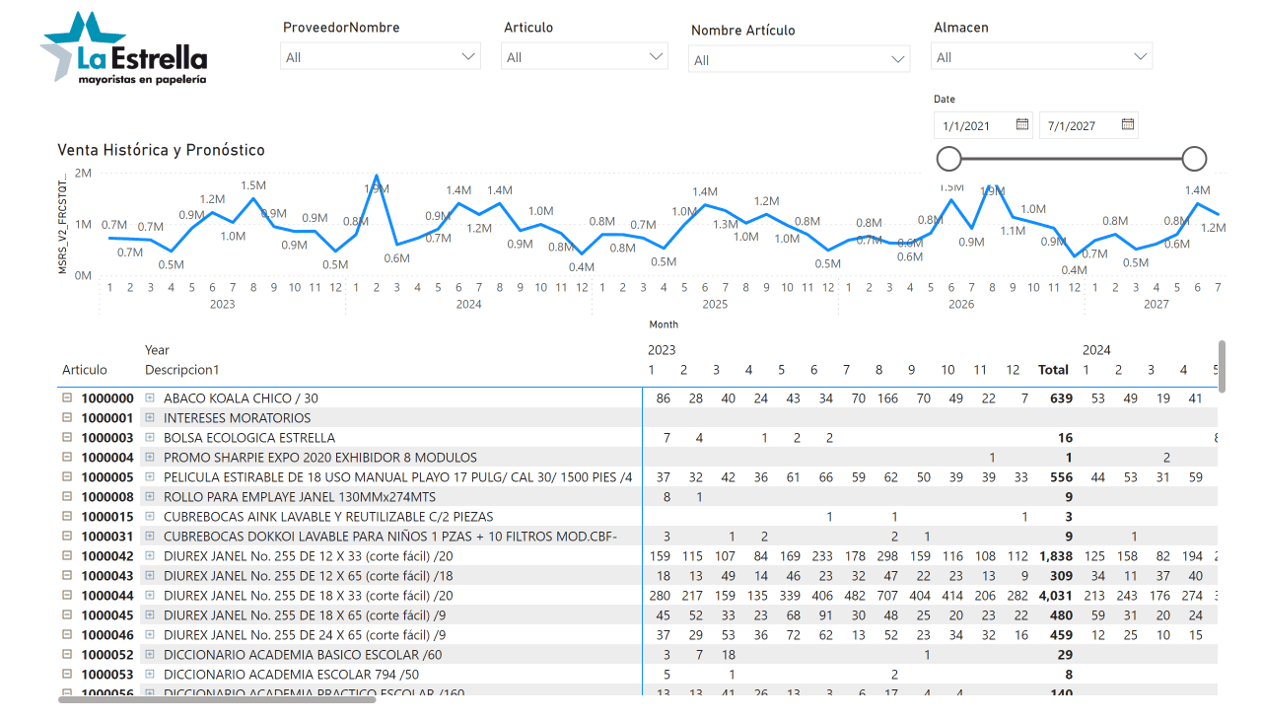Click the 2024 year column header

[1097, 350]
